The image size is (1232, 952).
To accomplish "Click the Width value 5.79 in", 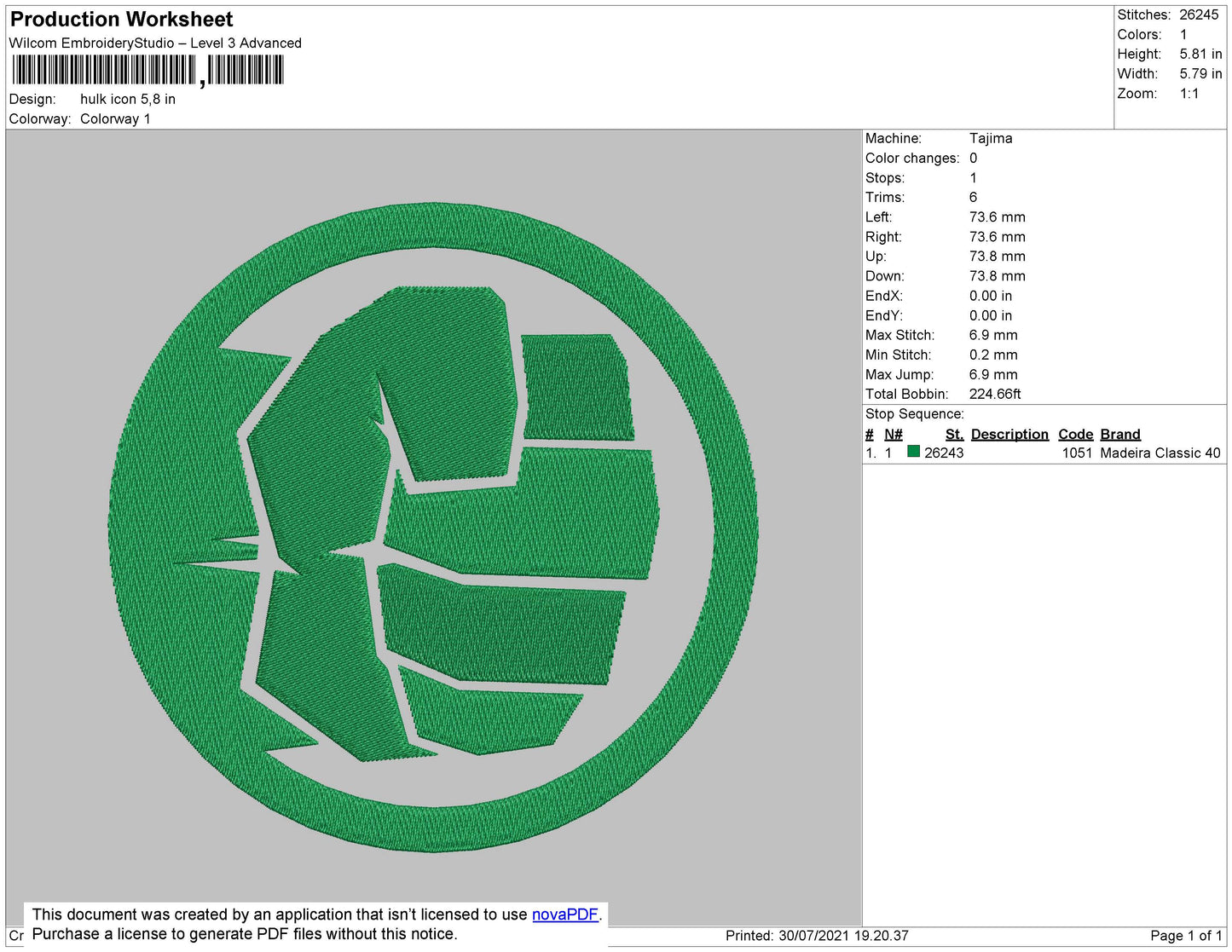I will pyautogui.click(x=1200, y=73).
